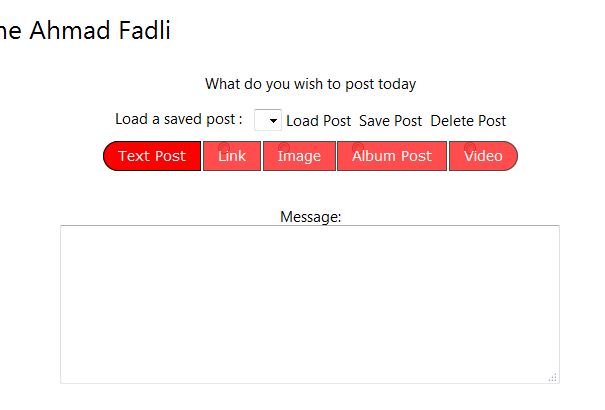Image resolution: width=605 pixels, height=410 pixels.
Task: Click "What do you wish to post today" text
Action: pyautogui.click(x=310, y=84)
